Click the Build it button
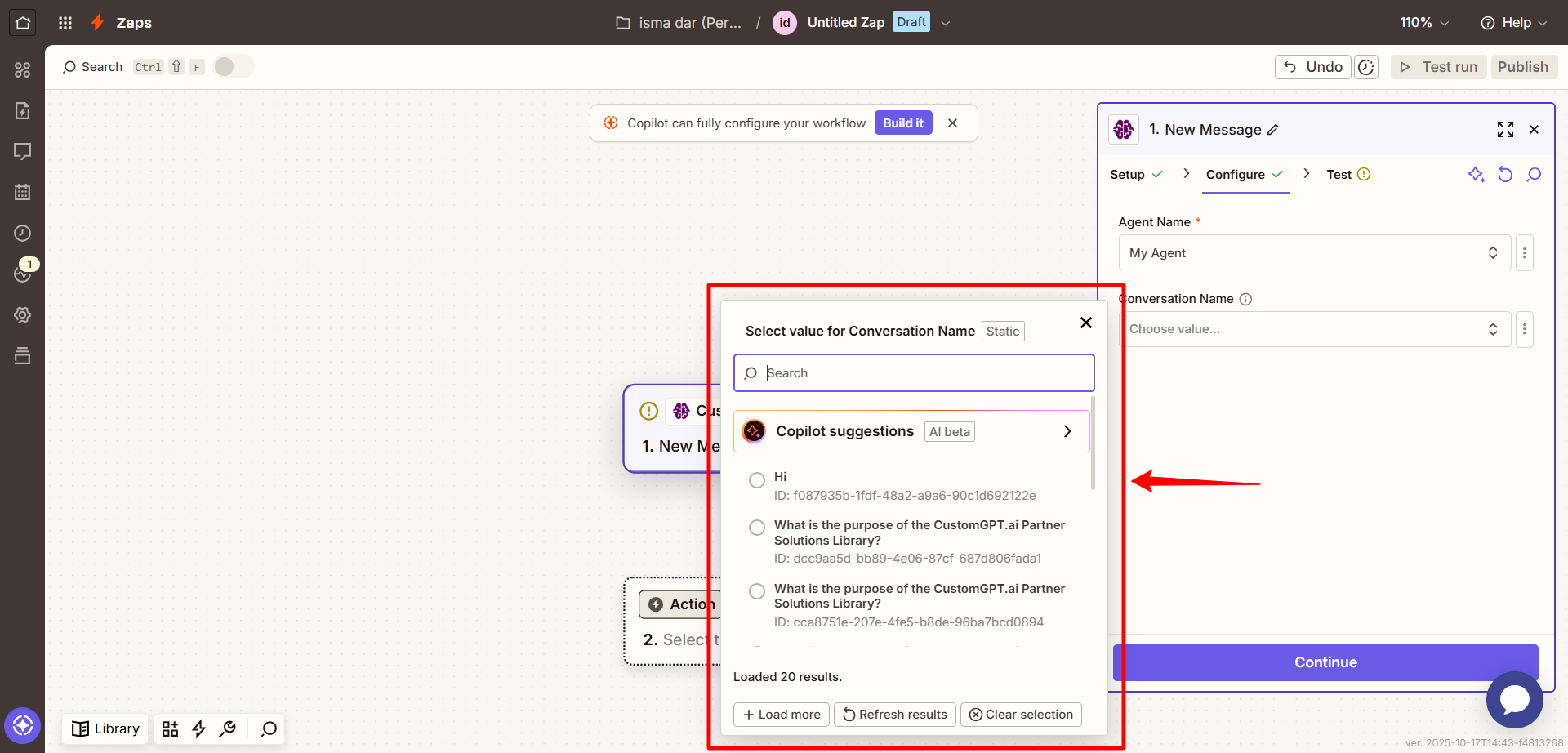 pyautogui.click(x=903, y=123)
